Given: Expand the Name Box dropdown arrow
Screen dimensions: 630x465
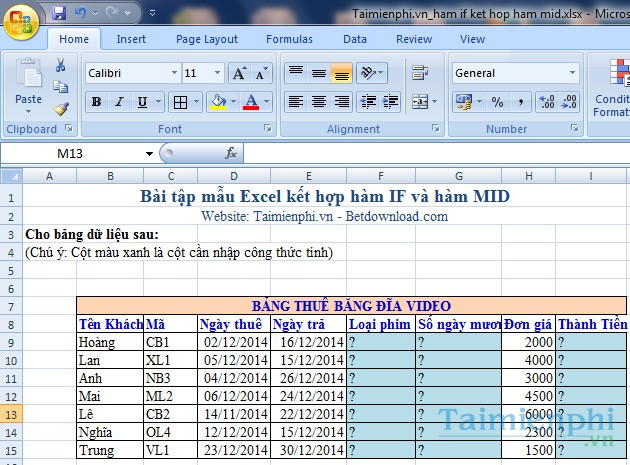Looking at the screenshot, I should (x=150, y=153).
